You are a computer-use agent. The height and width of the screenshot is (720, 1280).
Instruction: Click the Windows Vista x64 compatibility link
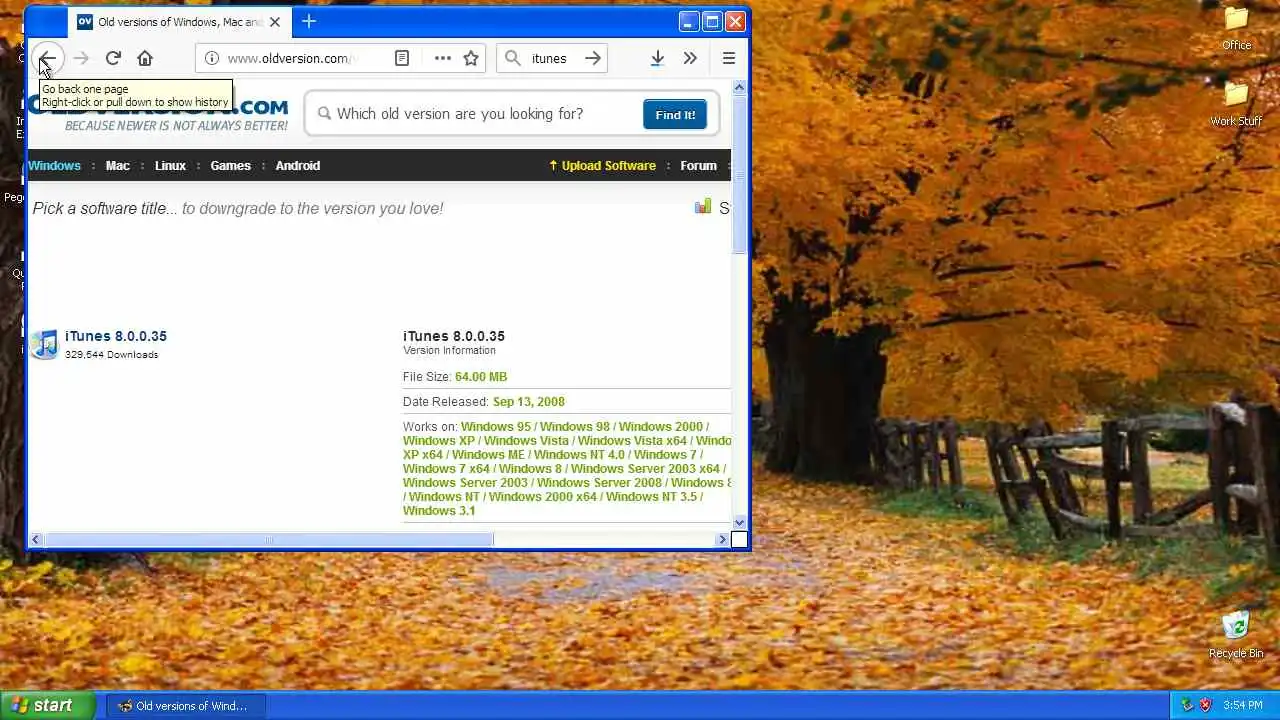632,441
